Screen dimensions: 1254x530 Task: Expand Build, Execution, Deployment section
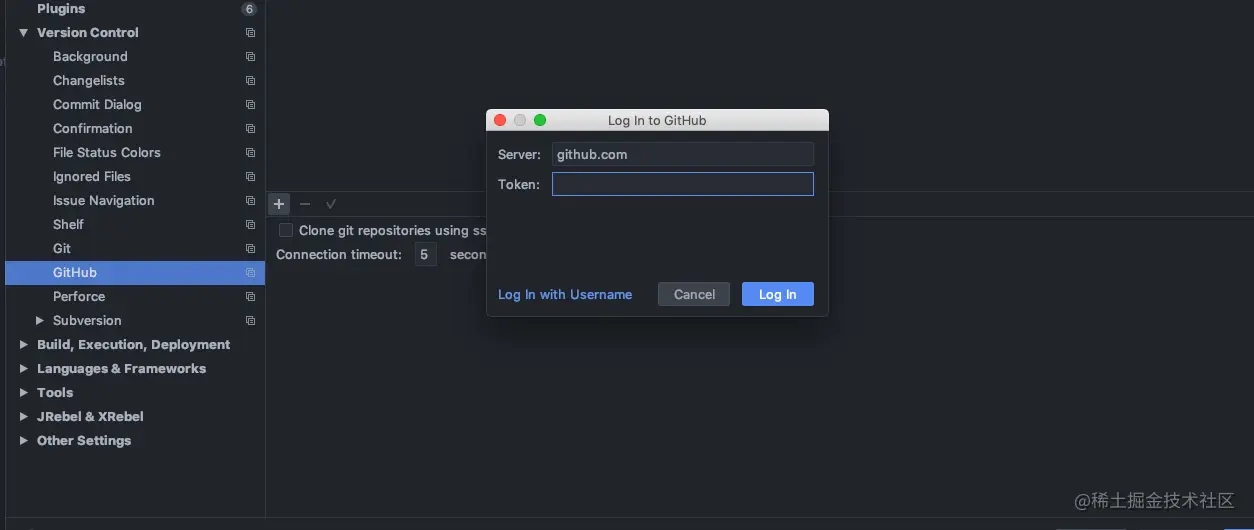[23, 345]
